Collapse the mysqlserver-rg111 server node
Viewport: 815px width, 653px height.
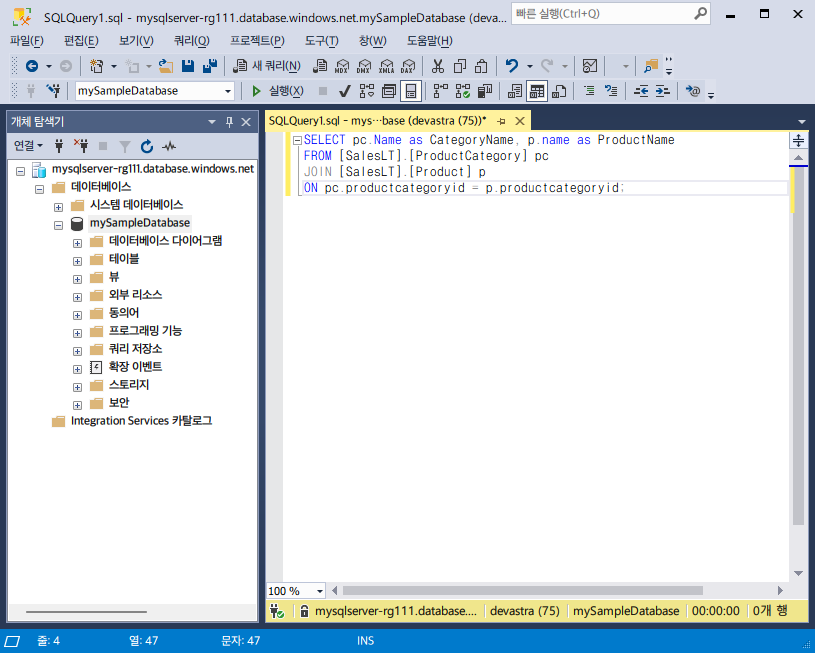pyautogui.click(x=20, y=171)
